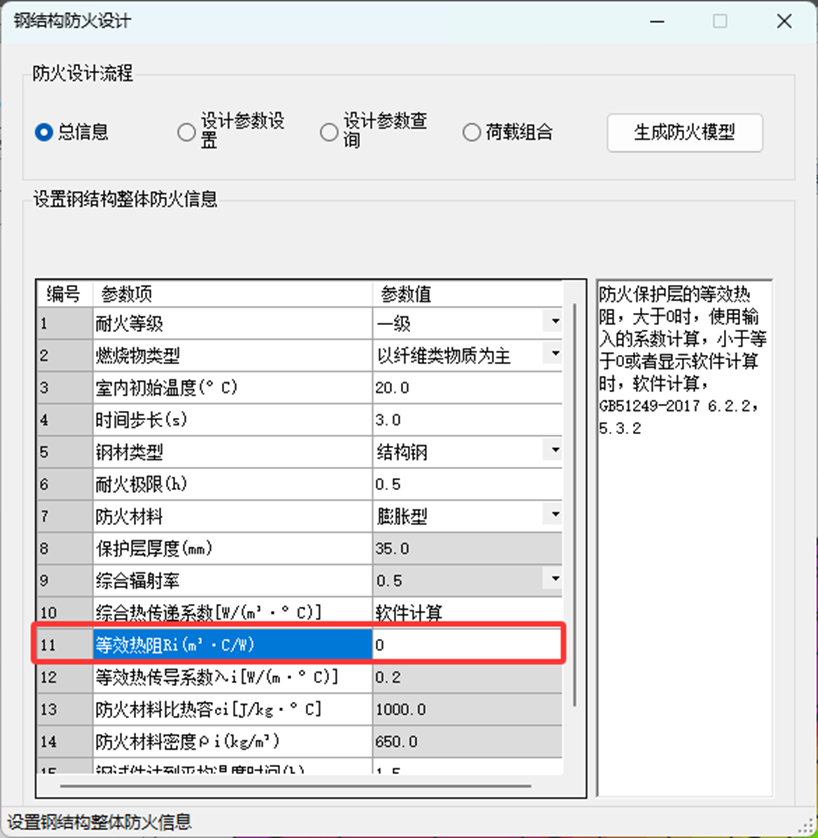Click the 耐火极限 value 0.5 cell
Screen dimensions: 818x838
(465, 483)
